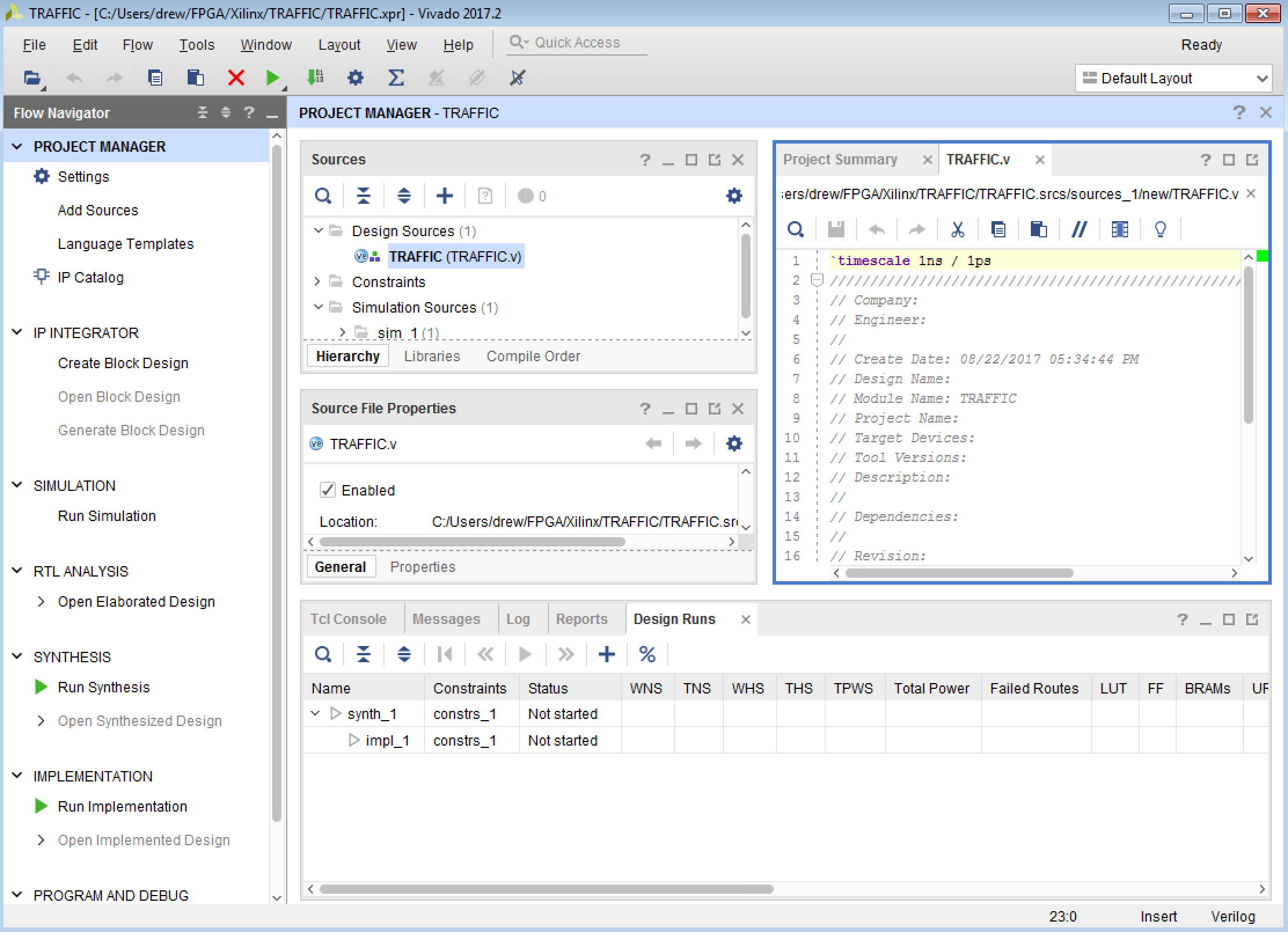The width and height of the screenshot is (1288, 932).
Task: Collapse the PROJECT MANAGER section
Action: [17, 146]
